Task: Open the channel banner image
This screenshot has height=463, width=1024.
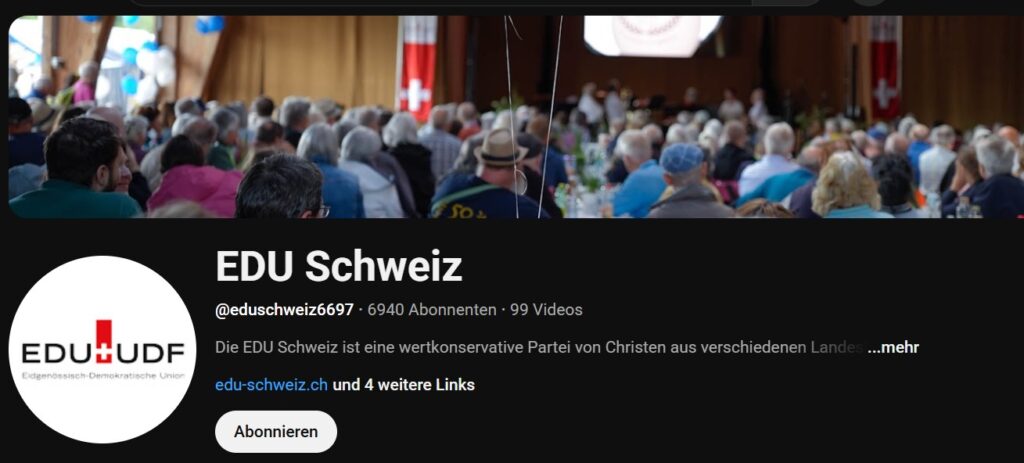Action: (516, 117)
